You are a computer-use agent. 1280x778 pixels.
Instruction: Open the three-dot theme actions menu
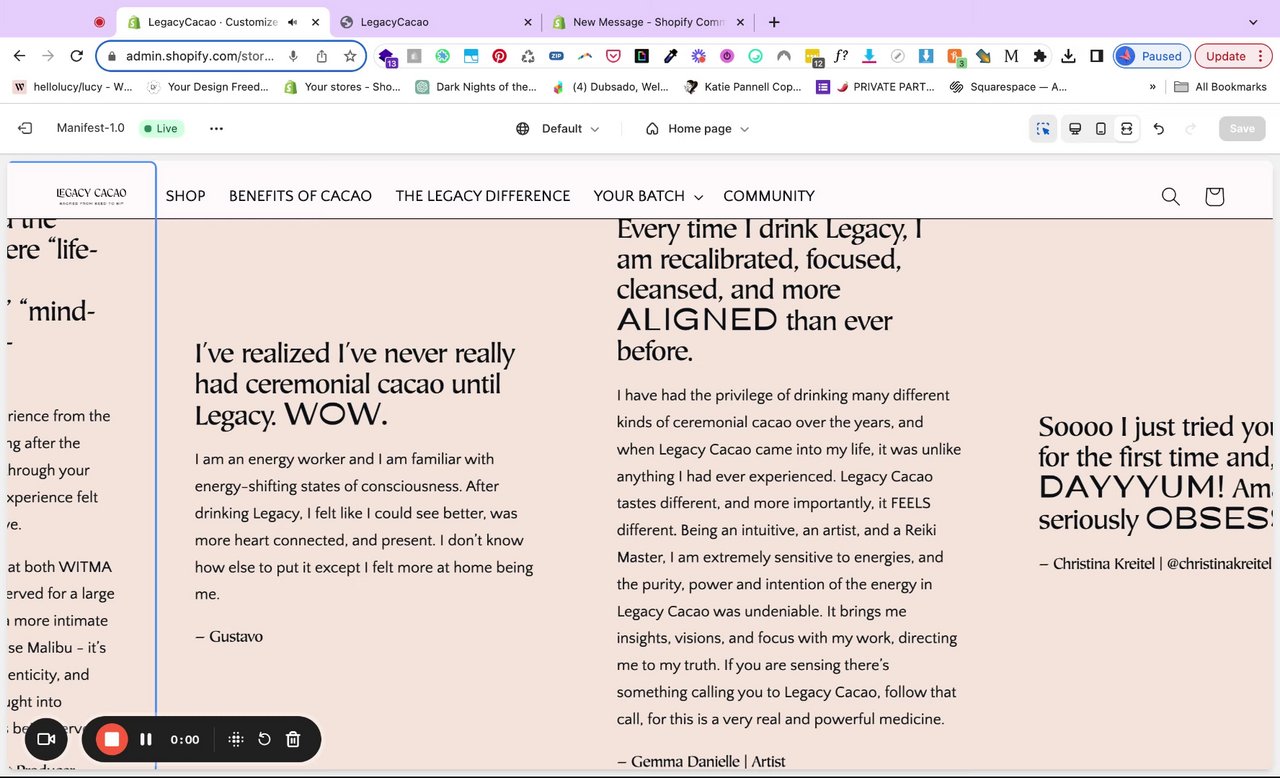(216, 128)
